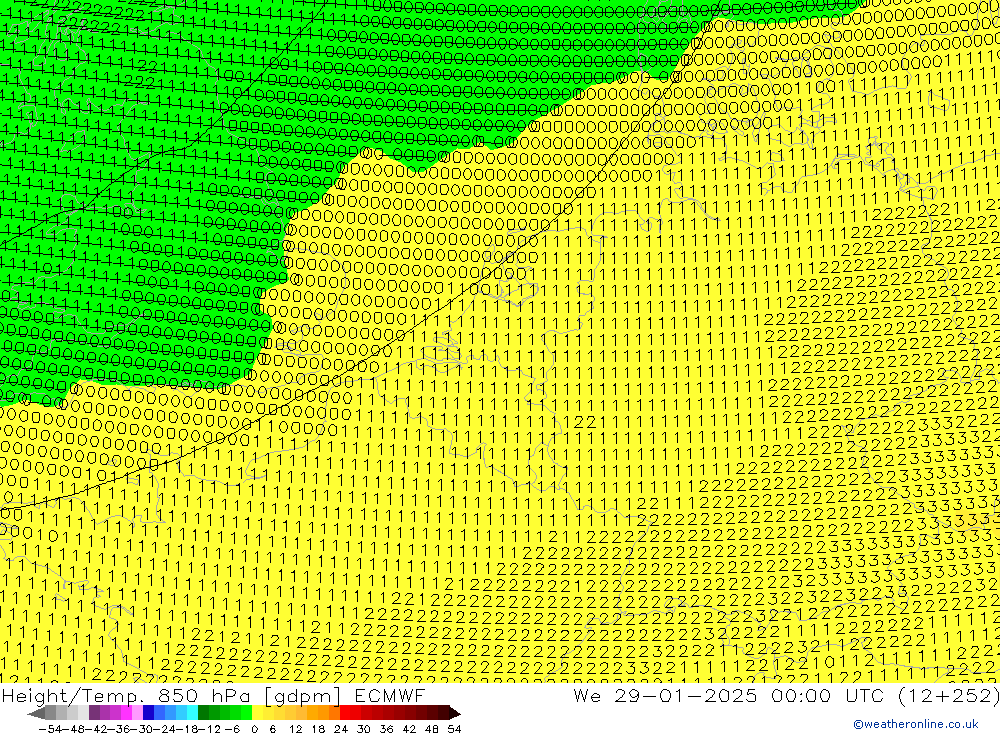Viewport: 1000px width, 733px height.
Task: Click the "48" label on the temperature scale
Action: point(432,729)
